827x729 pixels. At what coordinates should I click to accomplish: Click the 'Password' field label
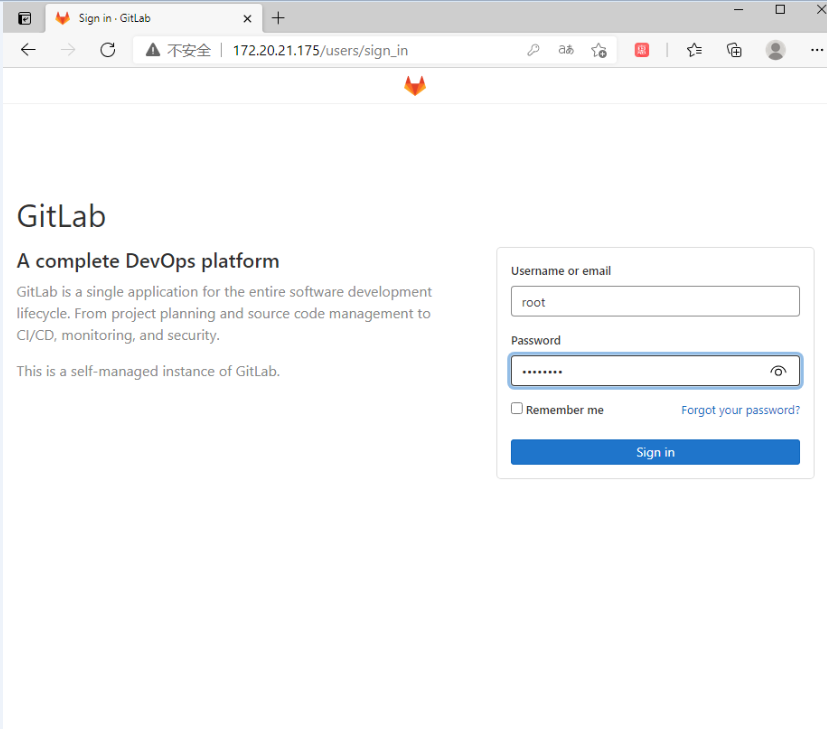[535, 340]
